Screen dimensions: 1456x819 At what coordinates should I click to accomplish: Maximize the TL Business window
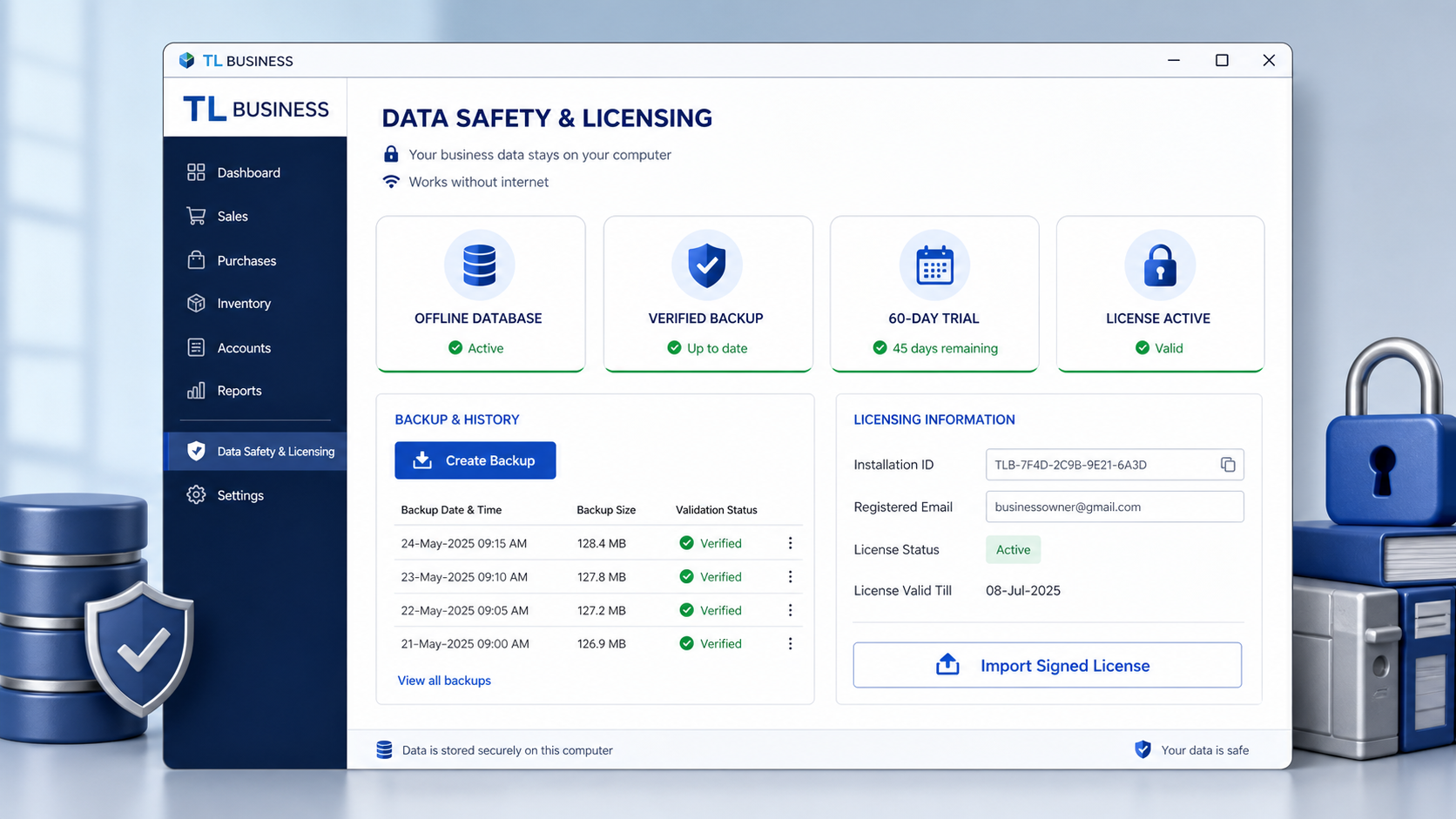(x=1222, y=60)
